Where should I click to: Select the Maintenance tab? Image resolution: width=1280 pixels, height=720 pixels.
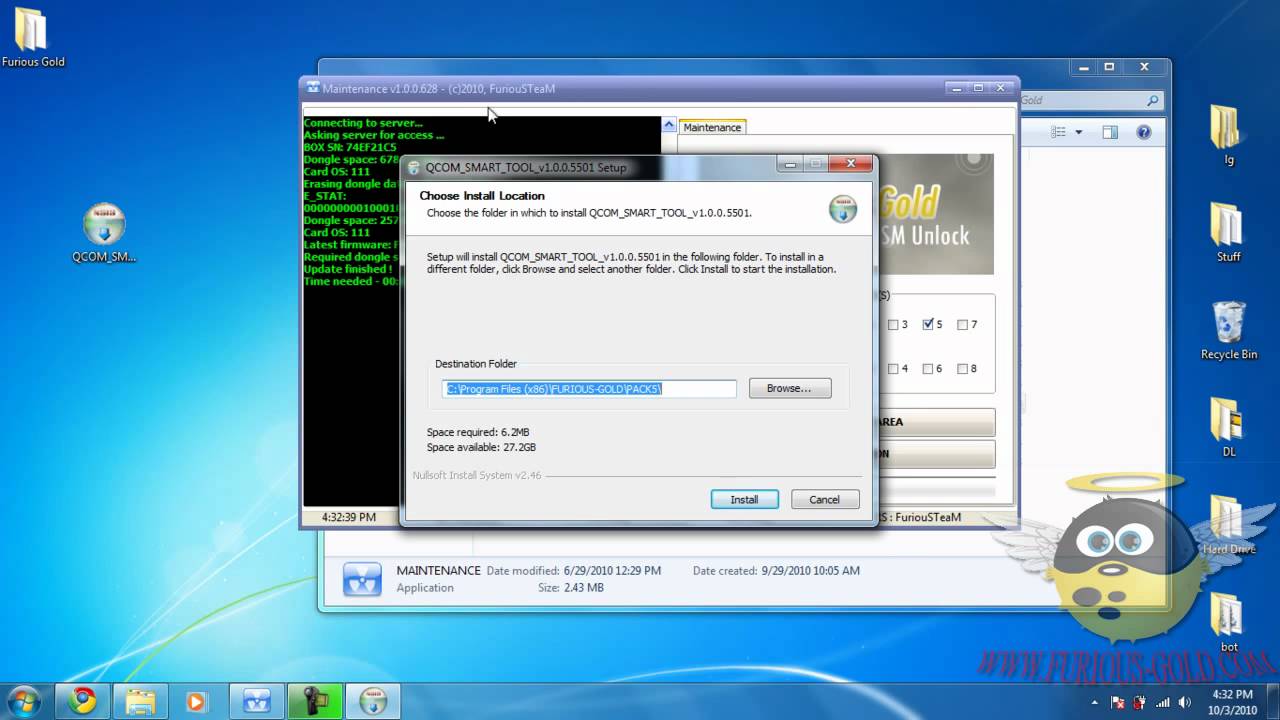click(x=712, y=127)
